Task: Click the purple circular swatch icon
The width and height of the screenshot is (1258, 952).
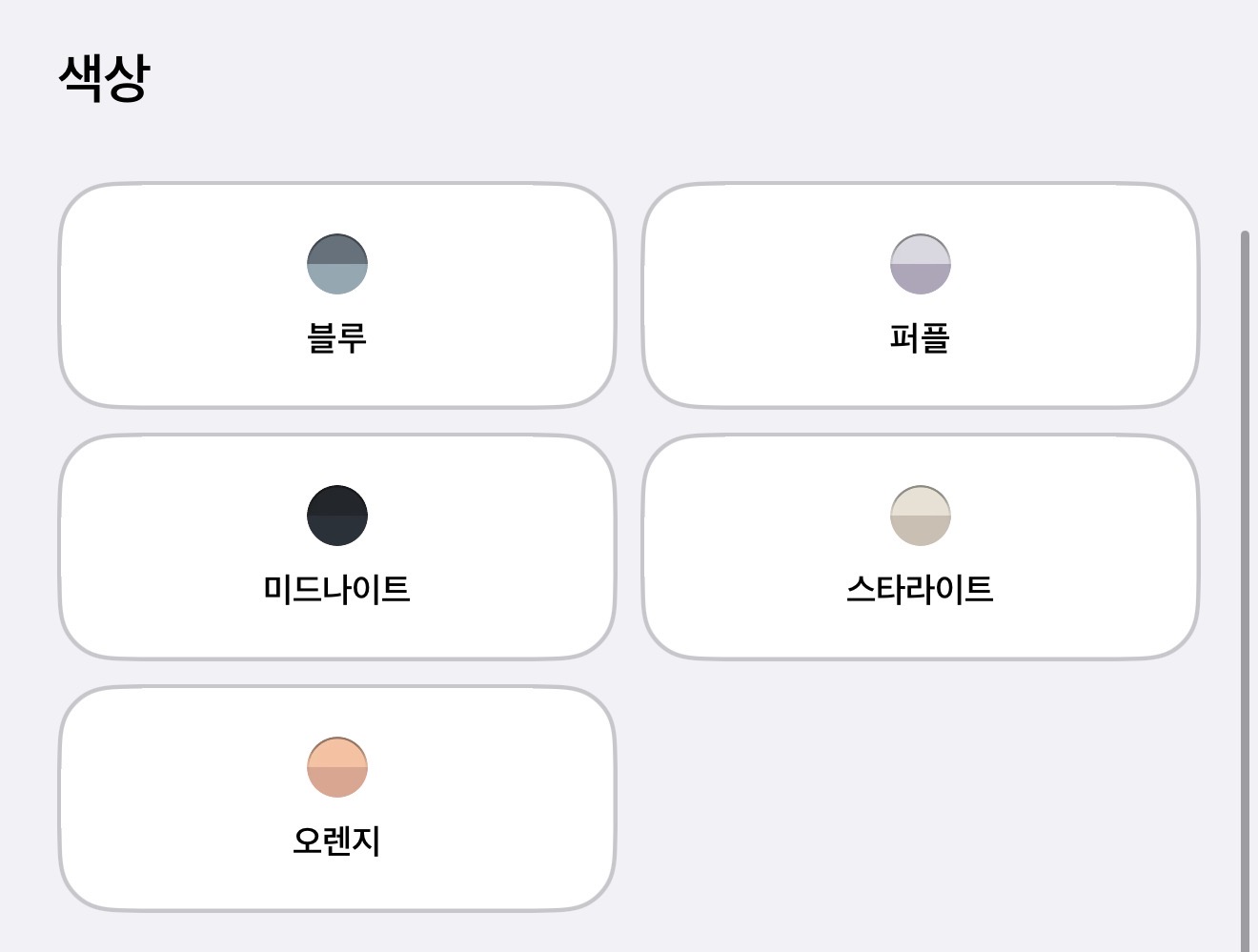Action: tap(923, 263)
